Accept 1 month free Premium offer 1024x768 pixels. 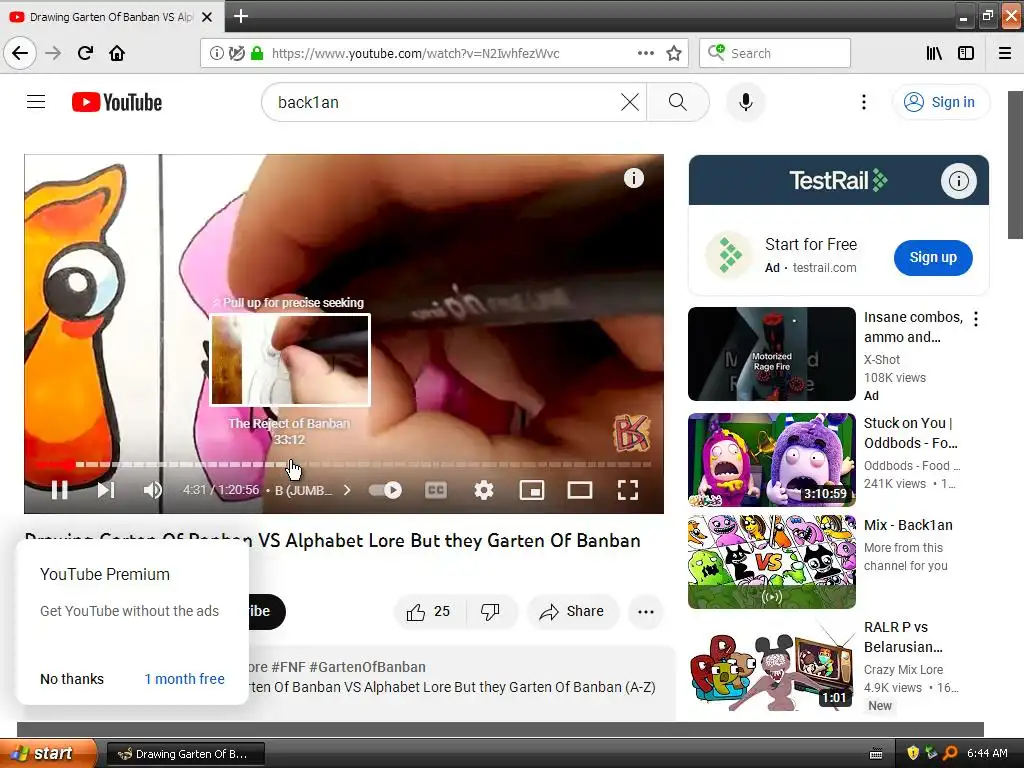click(x=184, y=679)
